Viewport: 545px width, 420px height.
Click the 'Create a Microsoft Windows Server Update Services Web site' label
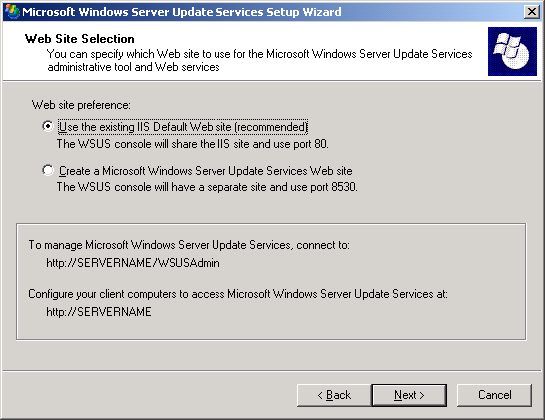pos(205,171)
